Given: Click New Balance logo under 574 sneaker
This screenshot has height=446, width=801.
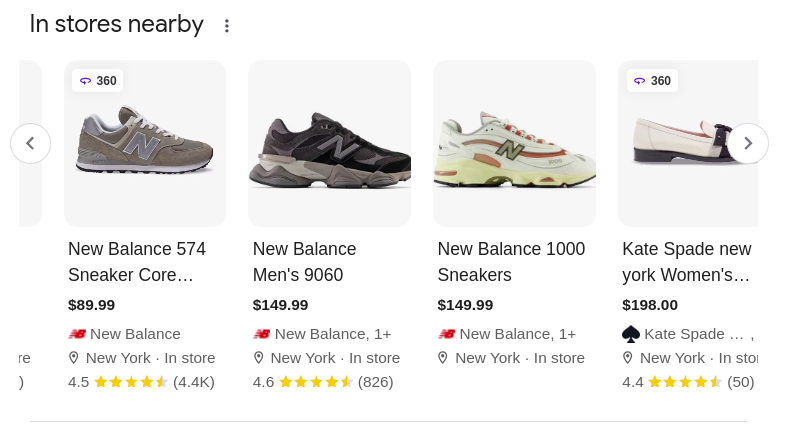Looking at the screenshot, I should point(77,334).
